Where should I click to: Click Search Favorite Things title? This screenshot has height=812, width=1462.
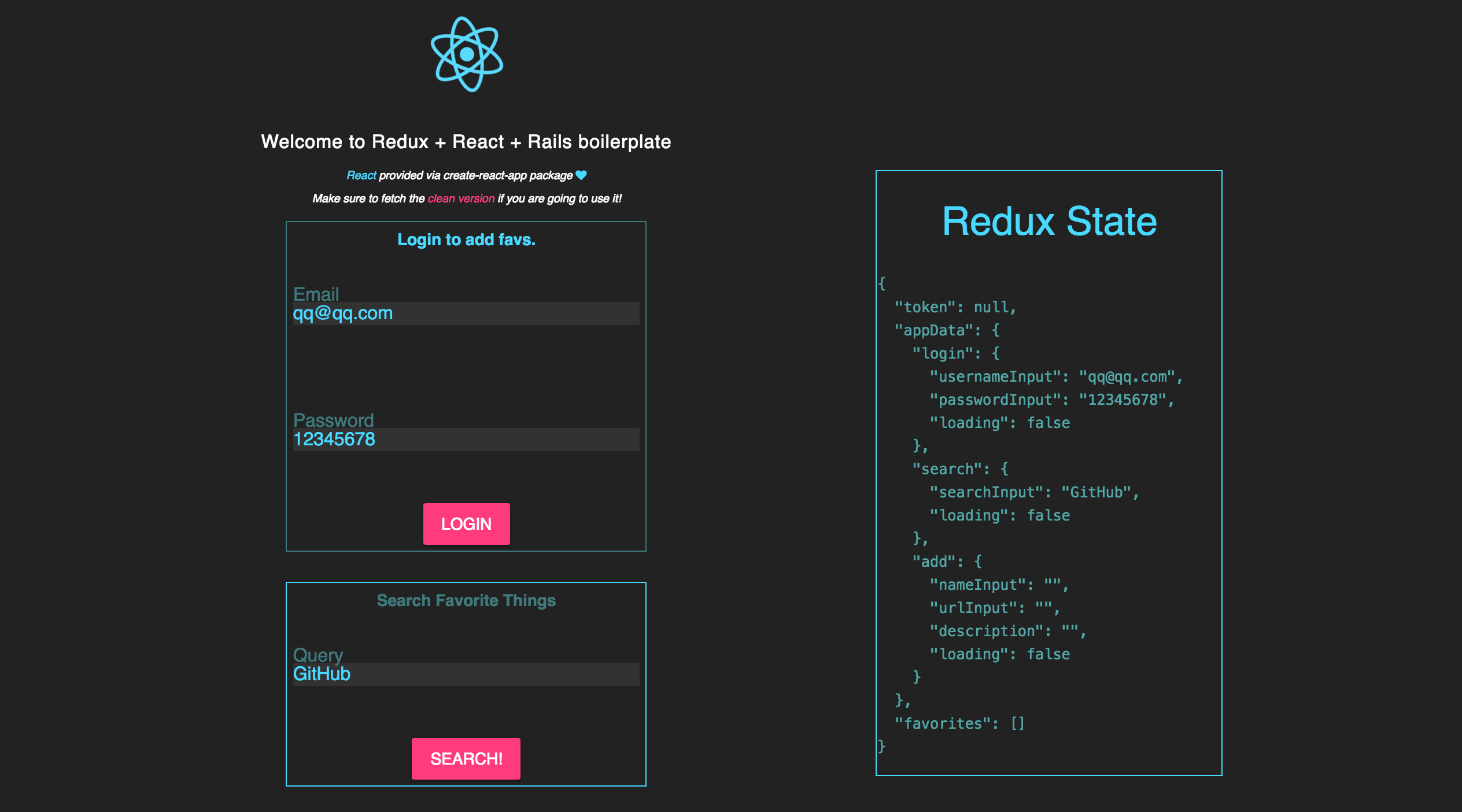tap(466, 600)
